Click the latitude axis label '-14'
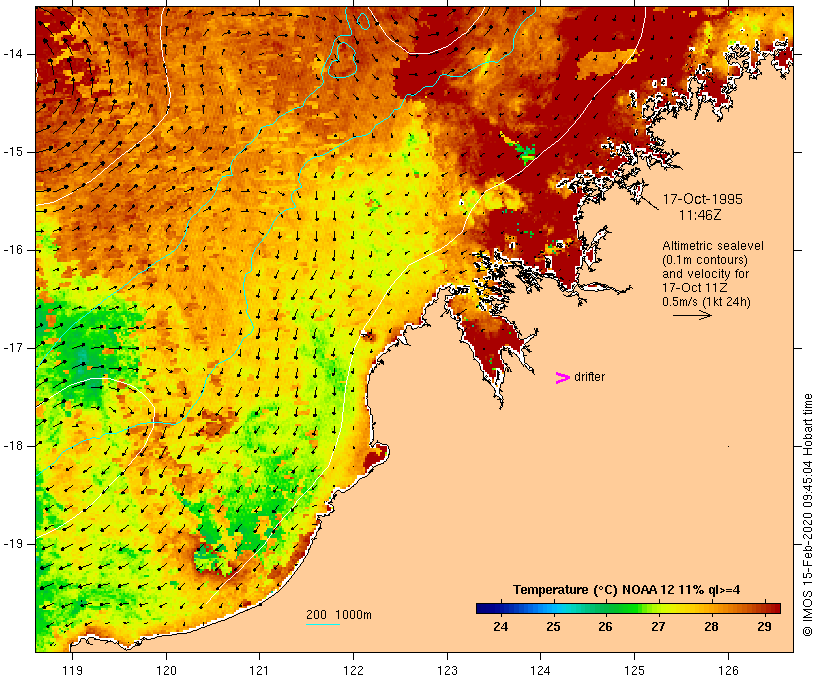Screen dimensions: 820x680 13,54
